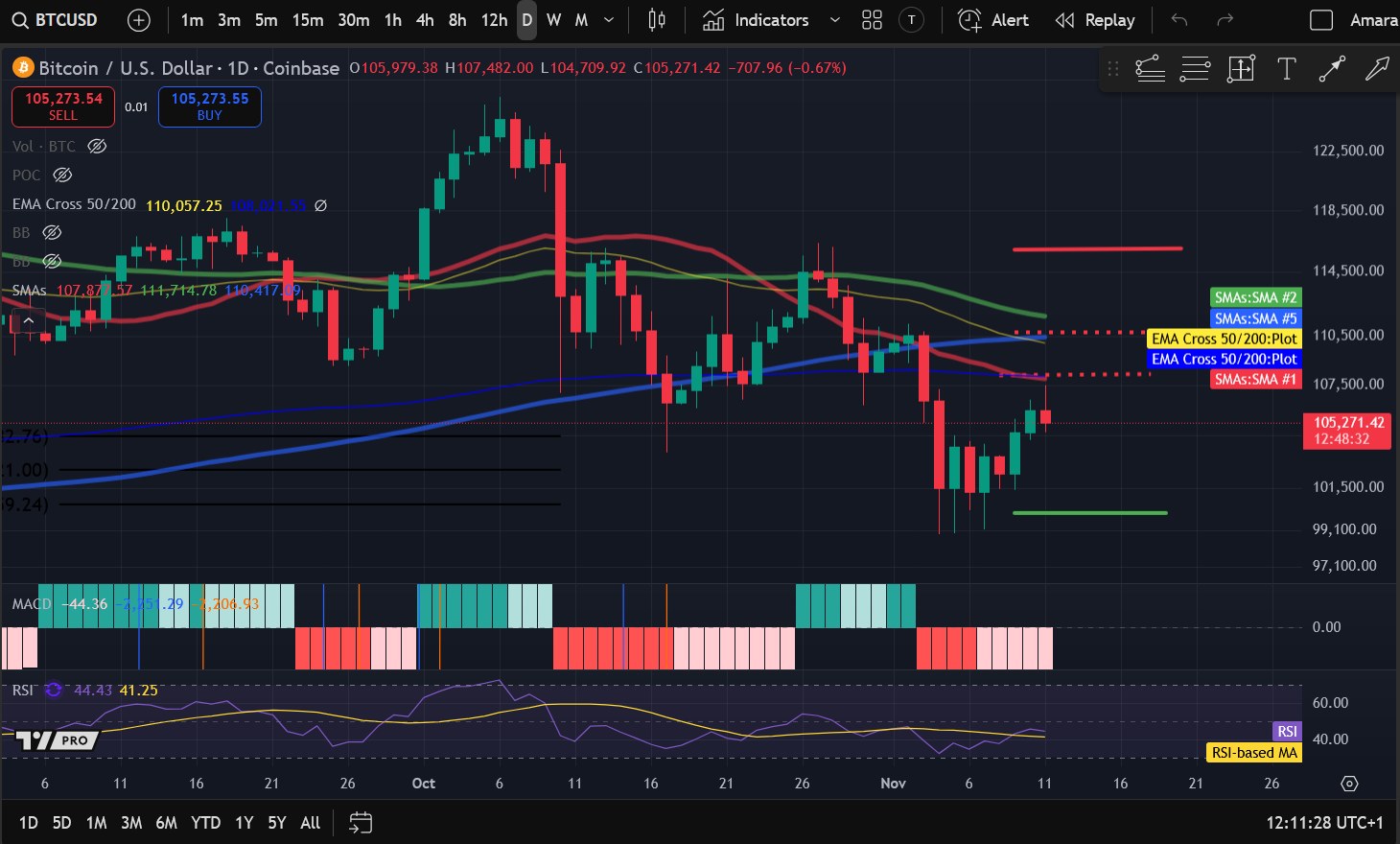
Task: Expand the timeframe list chevron
Action: [609, 20]
